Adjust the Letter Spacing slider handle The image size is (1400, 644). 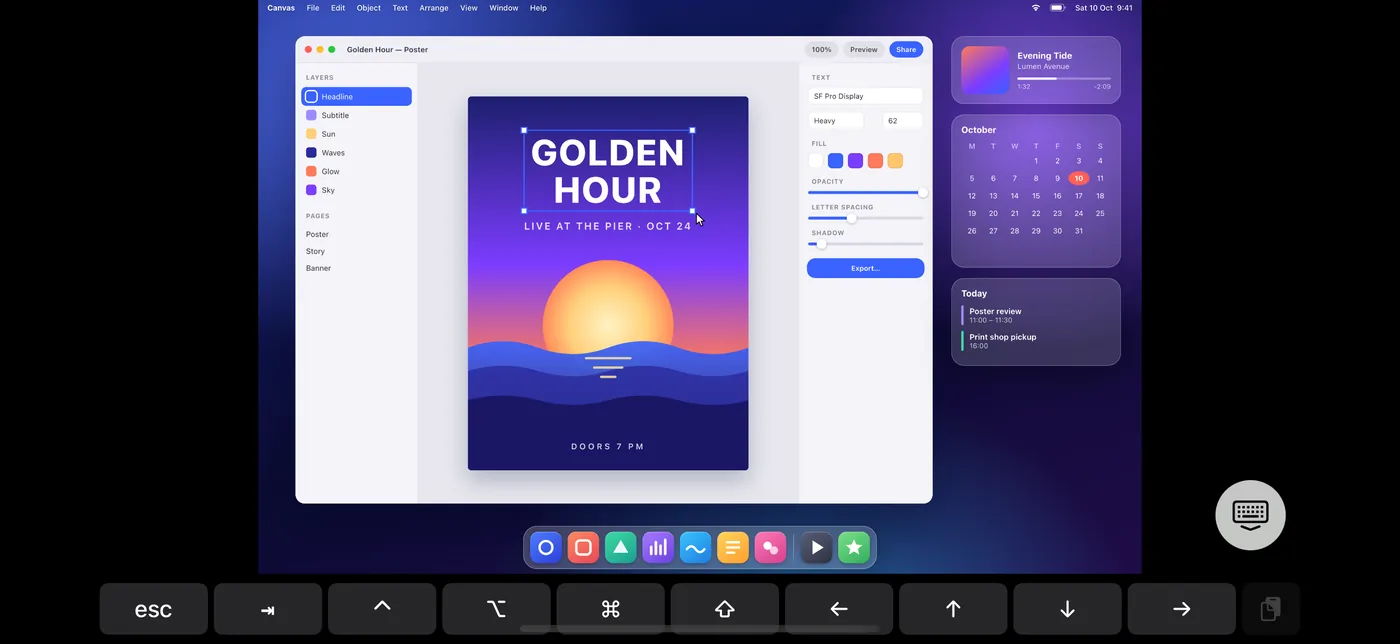click(x=851, y=218)
